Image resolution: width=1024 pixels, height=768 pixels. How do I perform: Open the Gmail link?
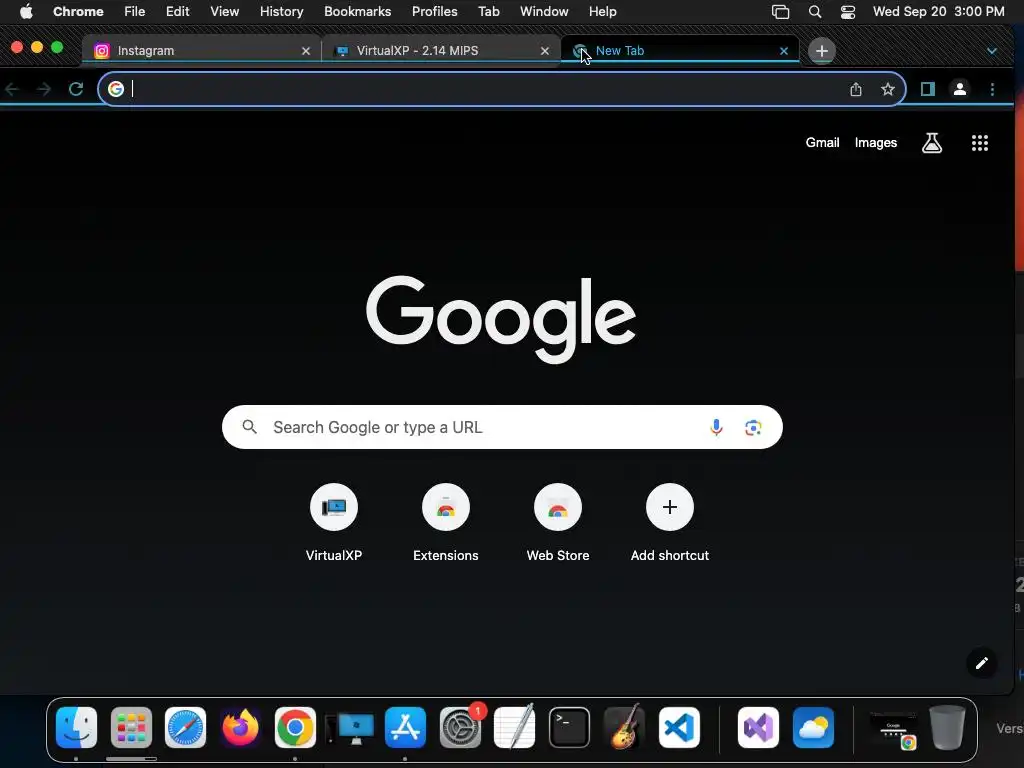(822, 142)
